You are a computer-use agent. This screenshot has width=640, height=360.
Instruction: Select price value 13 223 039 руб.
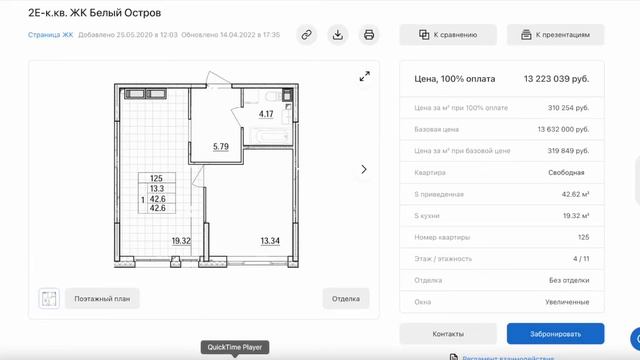[x=556, y=79]
